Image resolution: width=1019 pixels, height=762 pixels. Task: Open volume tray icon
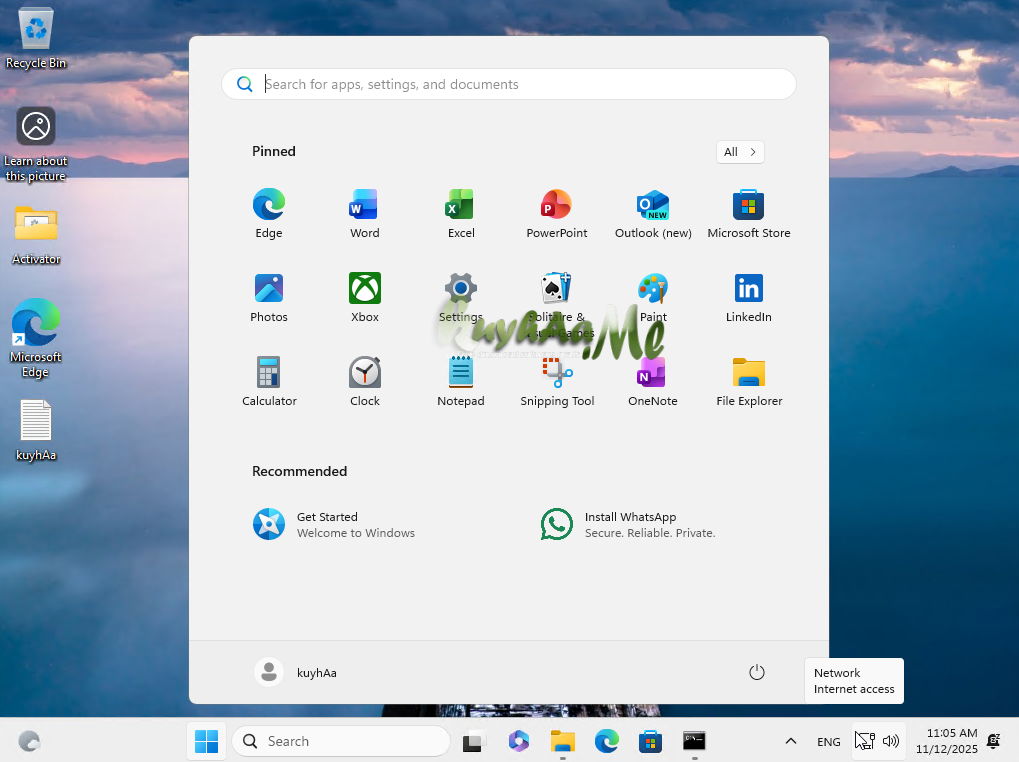tap(891, 741)
